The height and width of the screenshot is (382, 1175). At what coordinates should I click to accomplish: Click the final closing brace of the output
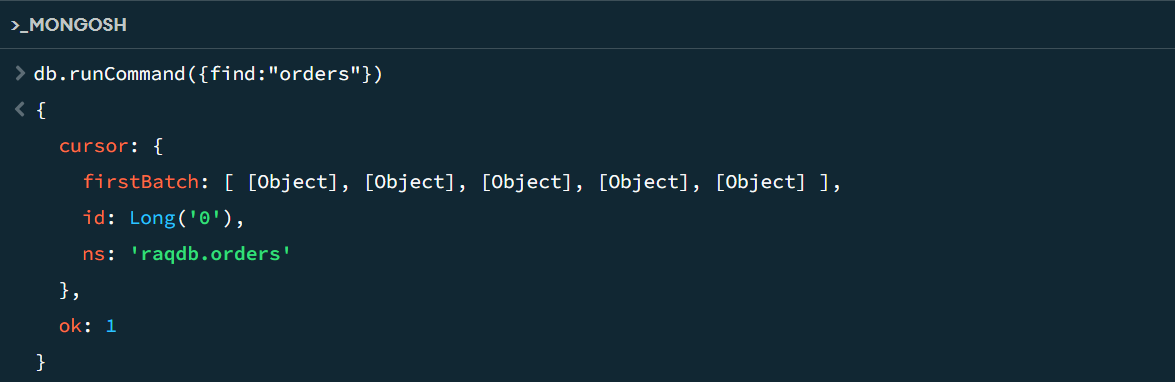click(41, 363)
